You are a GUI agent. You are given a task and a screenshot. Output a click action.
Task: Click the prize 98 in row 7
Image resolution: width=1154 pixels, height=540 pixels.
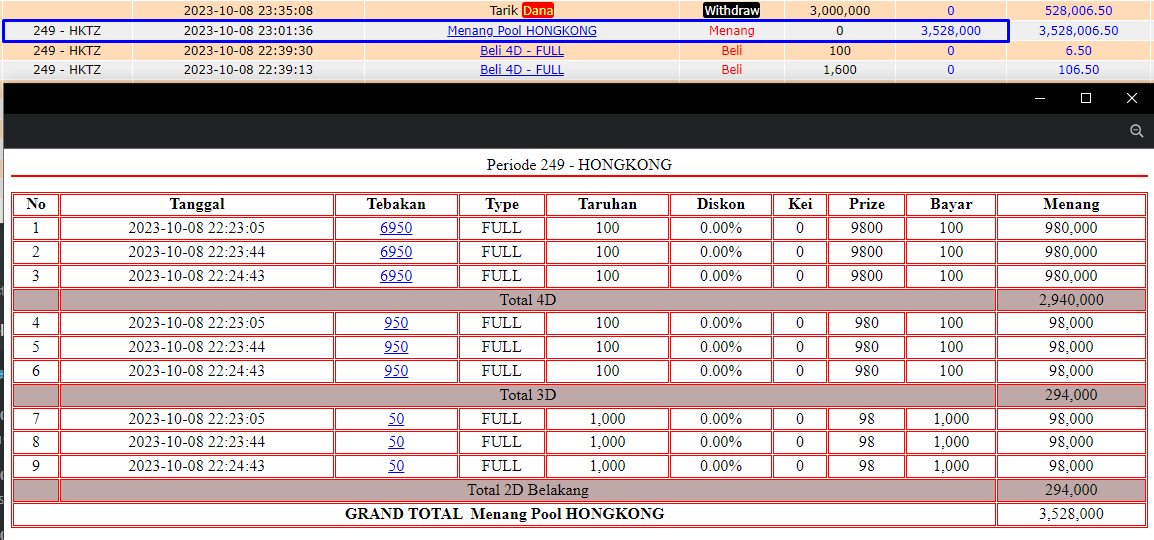coord(866,419)
